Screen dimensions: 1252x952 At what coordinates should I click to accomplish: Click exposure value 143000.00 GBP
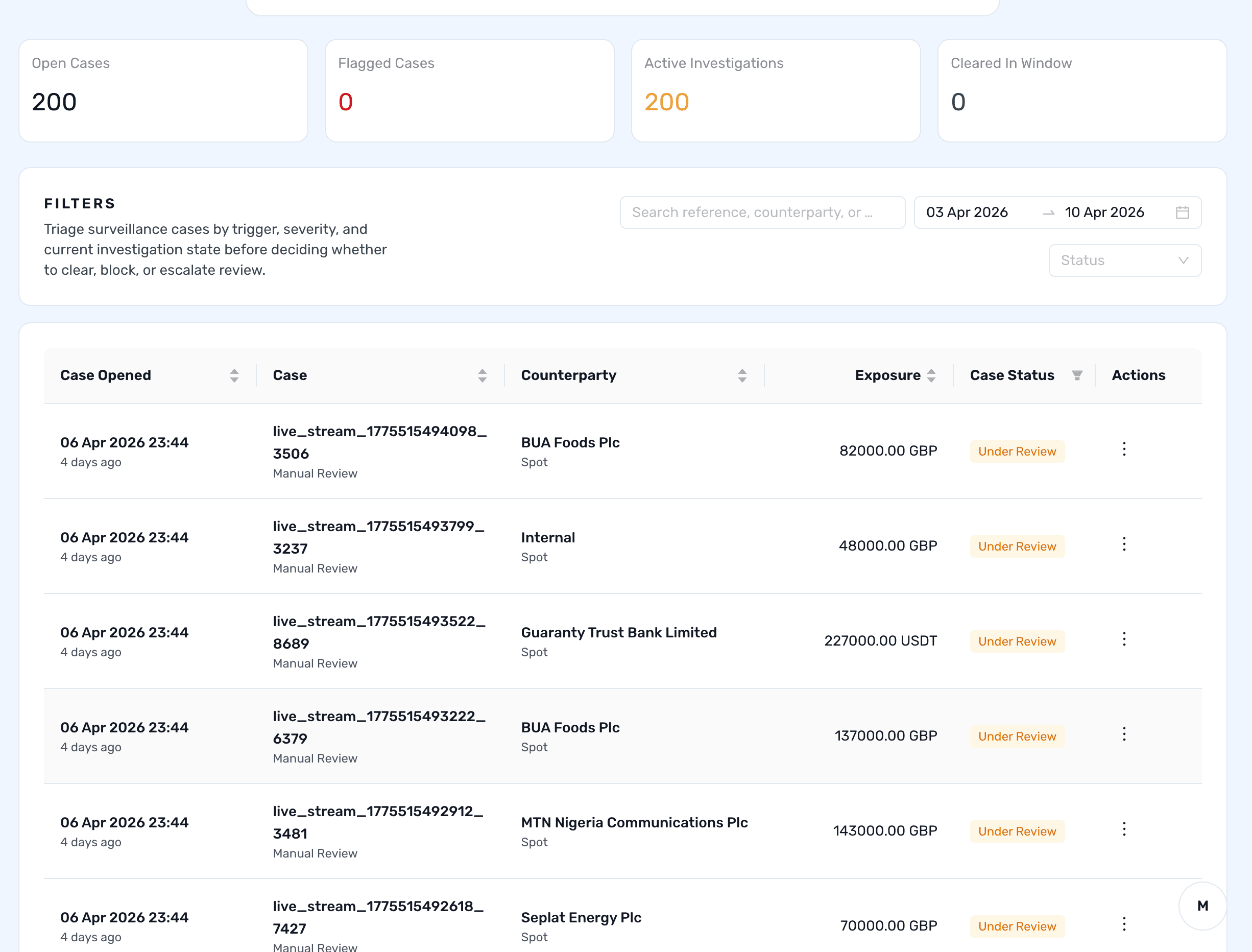(x=885, y=831)
